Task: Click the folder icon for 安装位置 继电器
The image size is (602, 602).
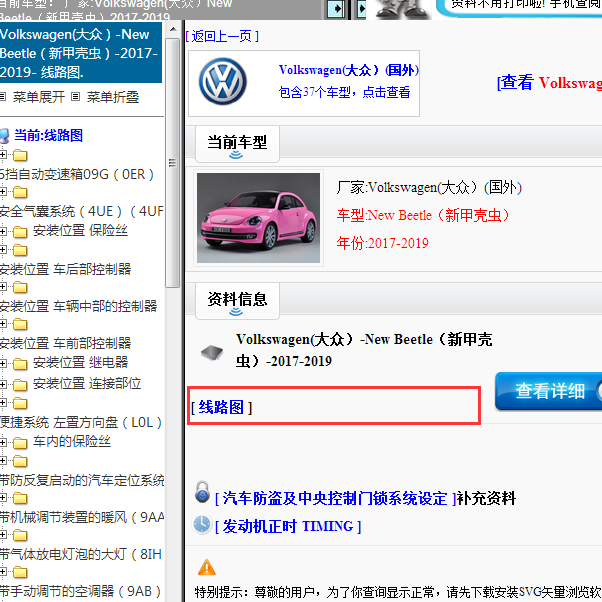Action: [x=20, y=364]
